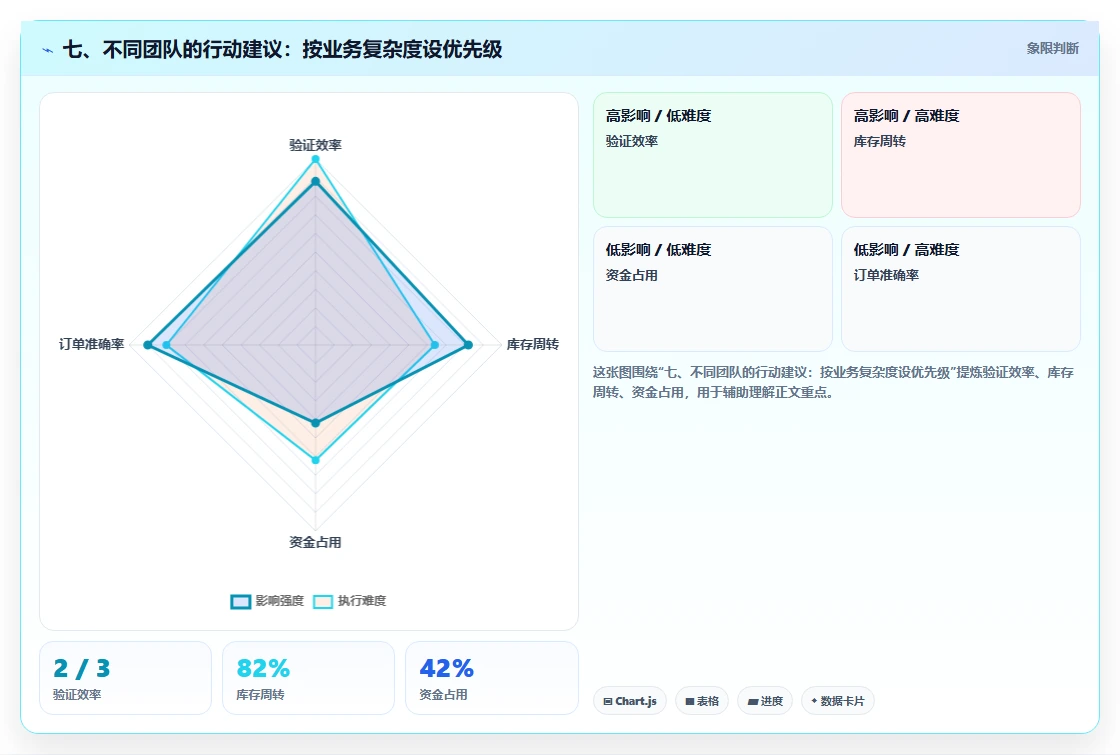Click the 82% stat value
1120x755 pixels.
pos(263,669)
